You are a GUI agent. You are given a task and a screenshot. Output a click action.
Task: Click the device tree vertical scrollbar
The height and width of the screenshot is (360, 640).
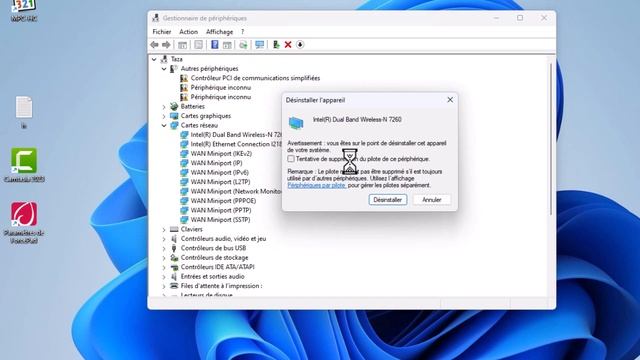(551, 139)
